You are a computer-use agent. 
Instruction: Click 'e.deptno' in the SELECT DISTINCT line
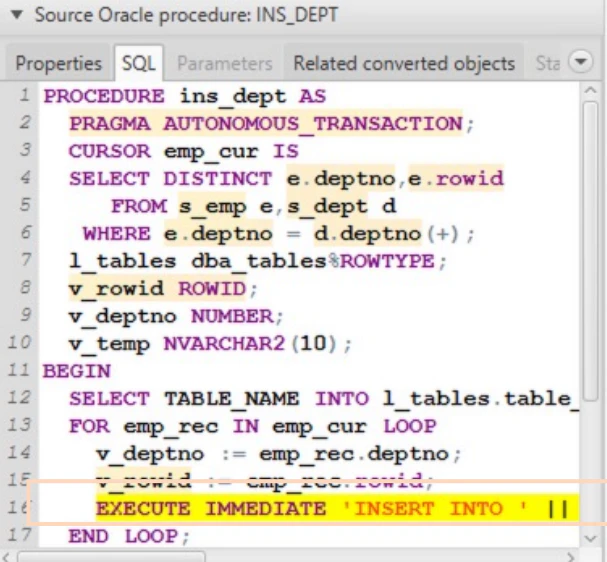341,179
